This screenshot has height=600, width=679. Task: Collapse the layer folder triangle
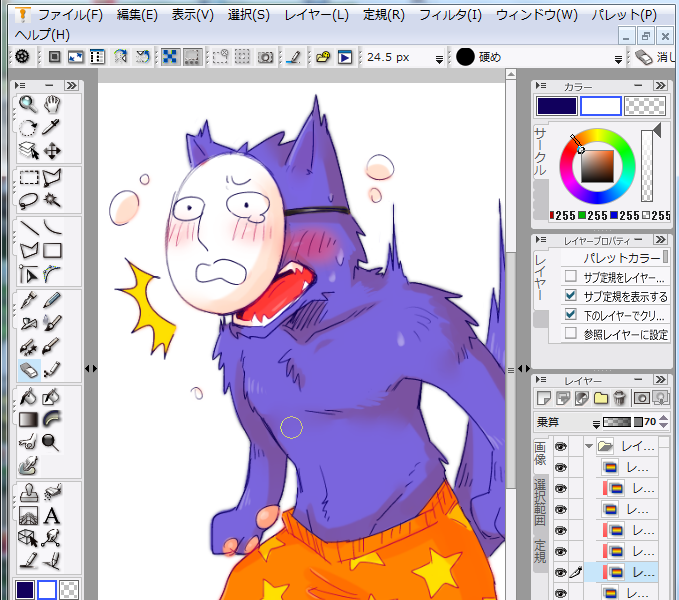coord(589,446)
